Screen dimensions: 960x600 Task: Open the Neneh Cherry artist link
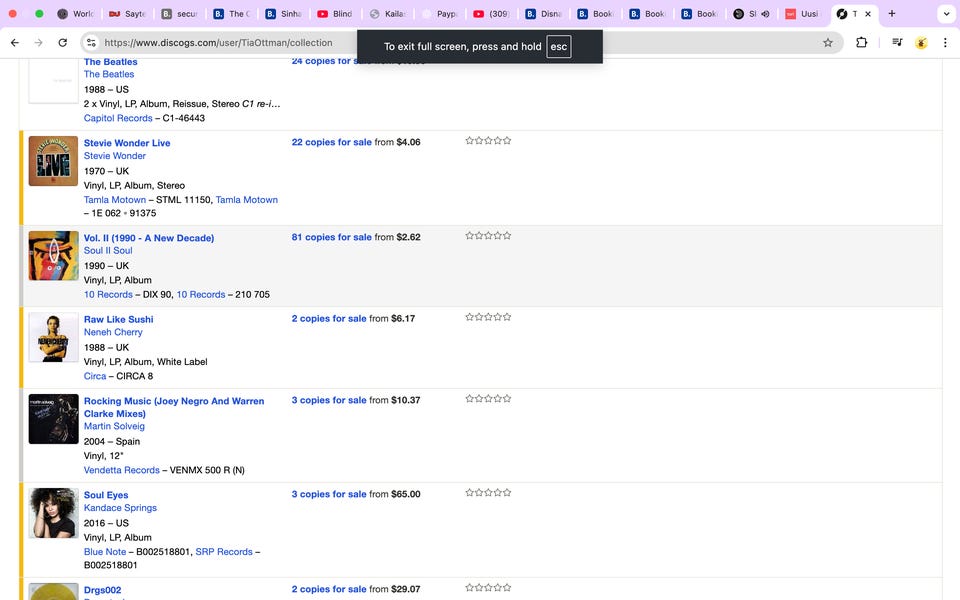tap(113, 332)
